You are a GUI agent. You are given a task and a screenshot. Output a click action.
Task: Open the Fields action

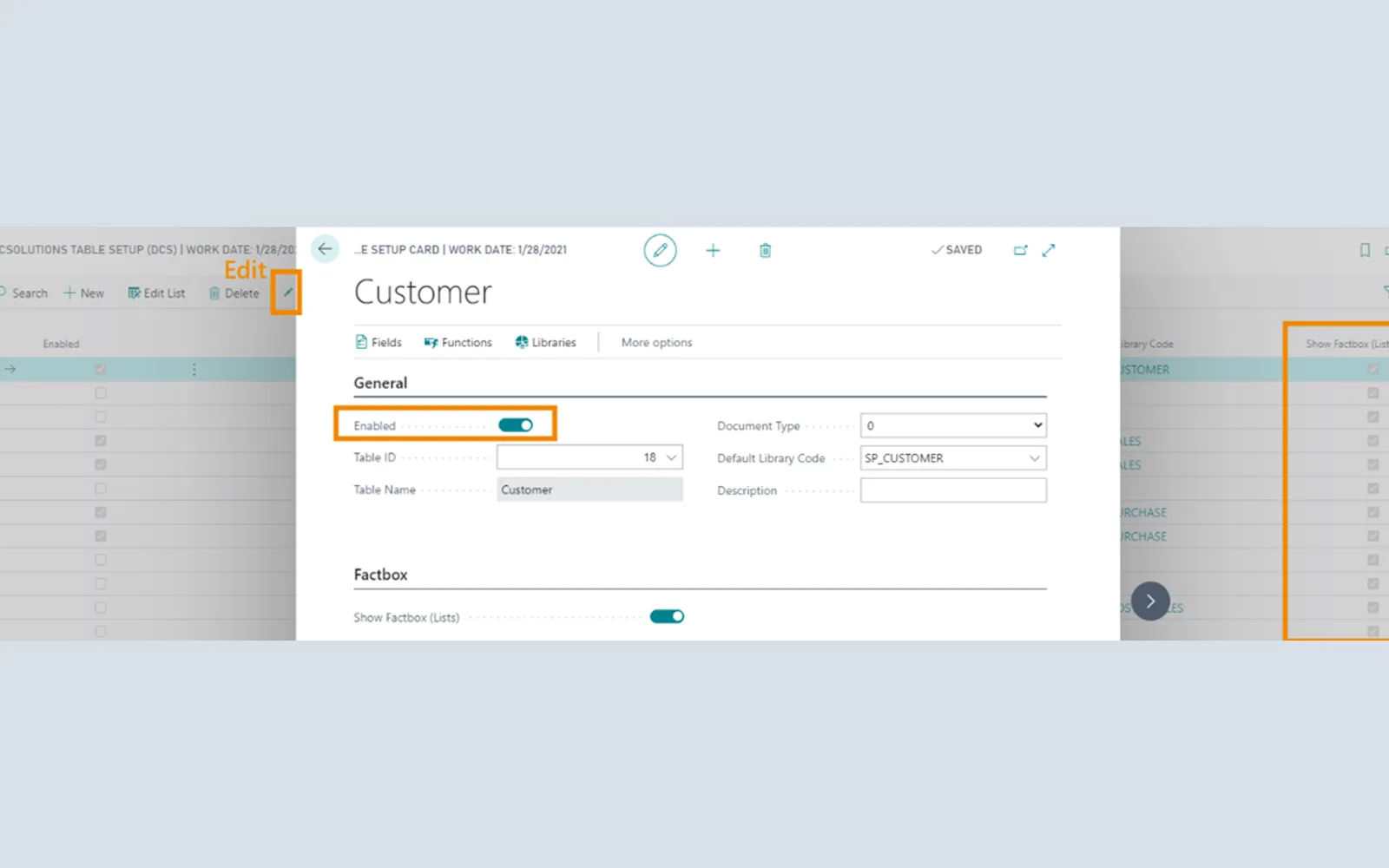379,342
